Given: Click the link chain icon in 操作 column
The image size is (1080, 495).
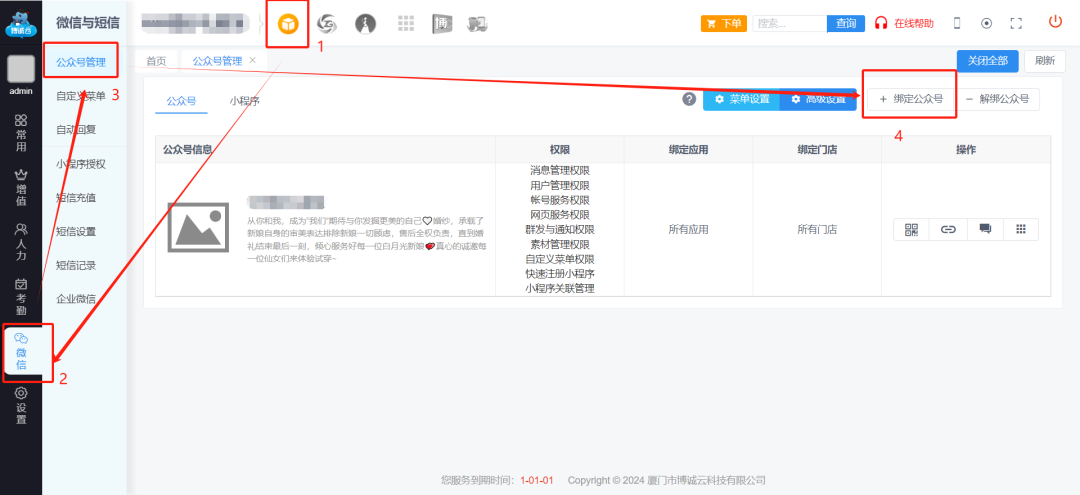Looking at the screenshot, I should click(948, 229).
